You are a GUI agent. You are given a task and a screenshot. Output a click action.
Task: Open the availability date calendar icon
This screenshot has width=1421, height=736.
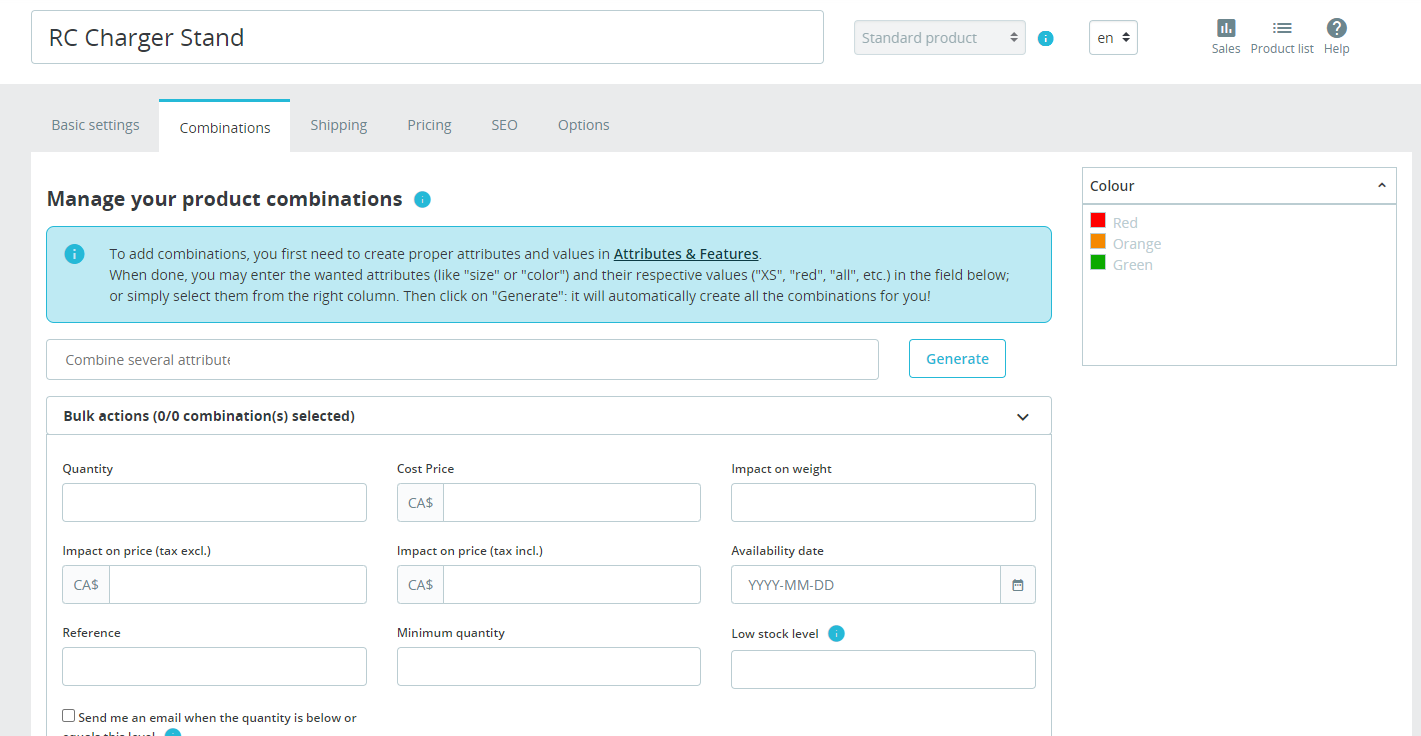pyautogui.click(x=1018, y=585)
